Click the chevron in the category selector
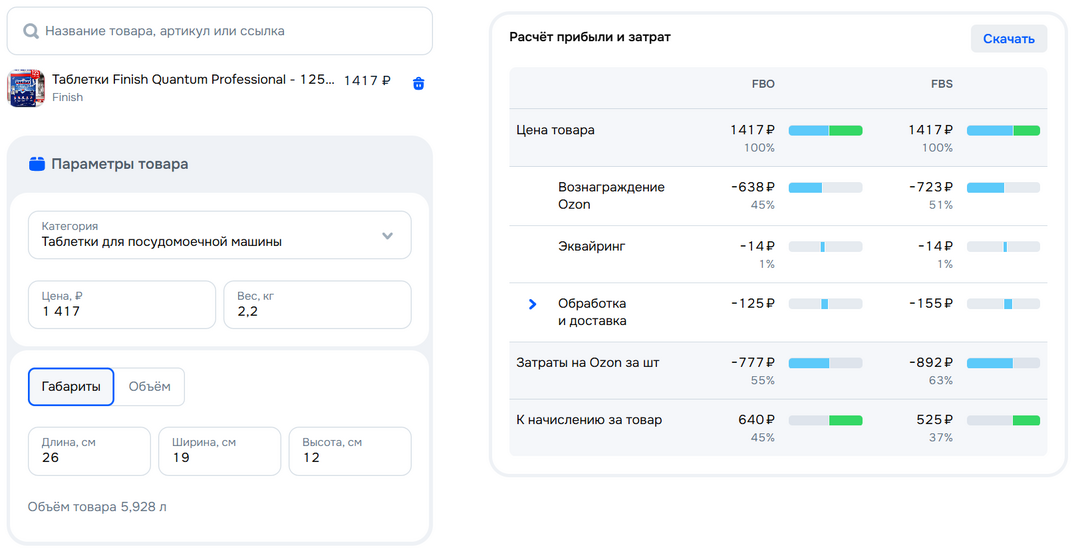Screen dimensions: 1090x559 coord(387,236)
